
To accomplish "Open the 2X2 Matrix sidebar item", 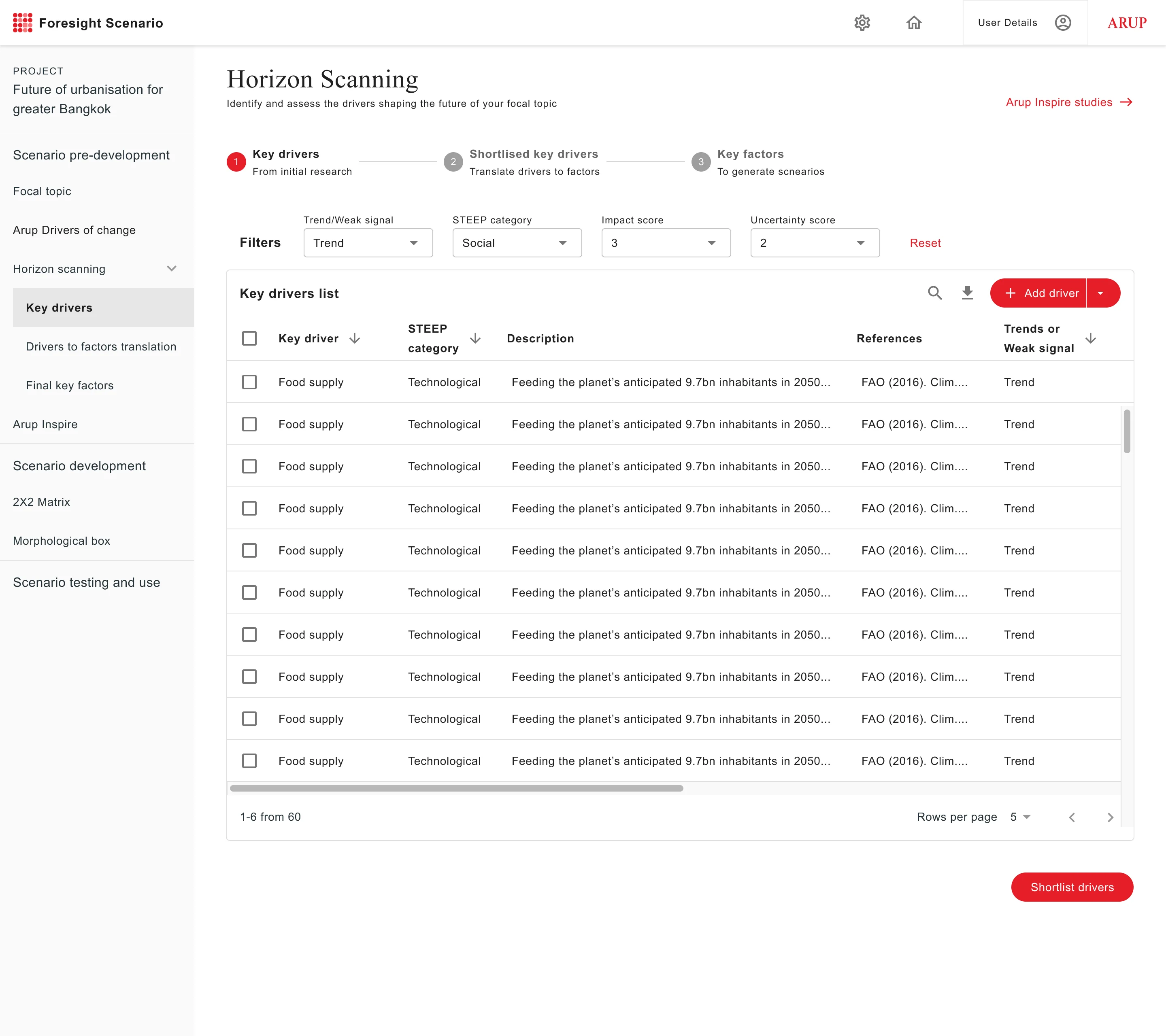I will [42, 502].
